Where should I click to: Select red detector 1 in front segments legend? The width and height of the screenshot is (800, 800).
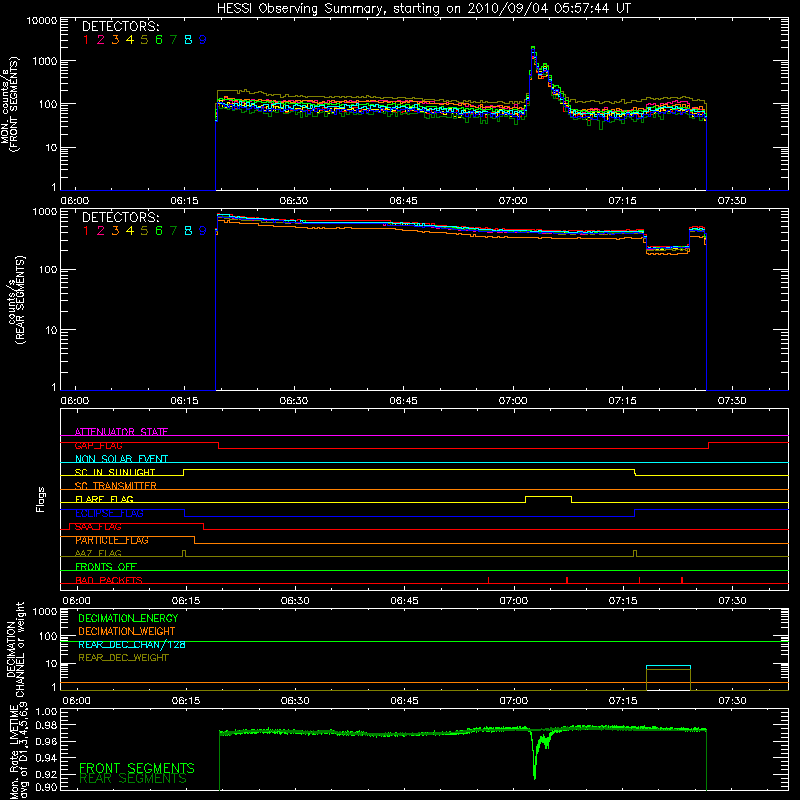click(86, 40)
